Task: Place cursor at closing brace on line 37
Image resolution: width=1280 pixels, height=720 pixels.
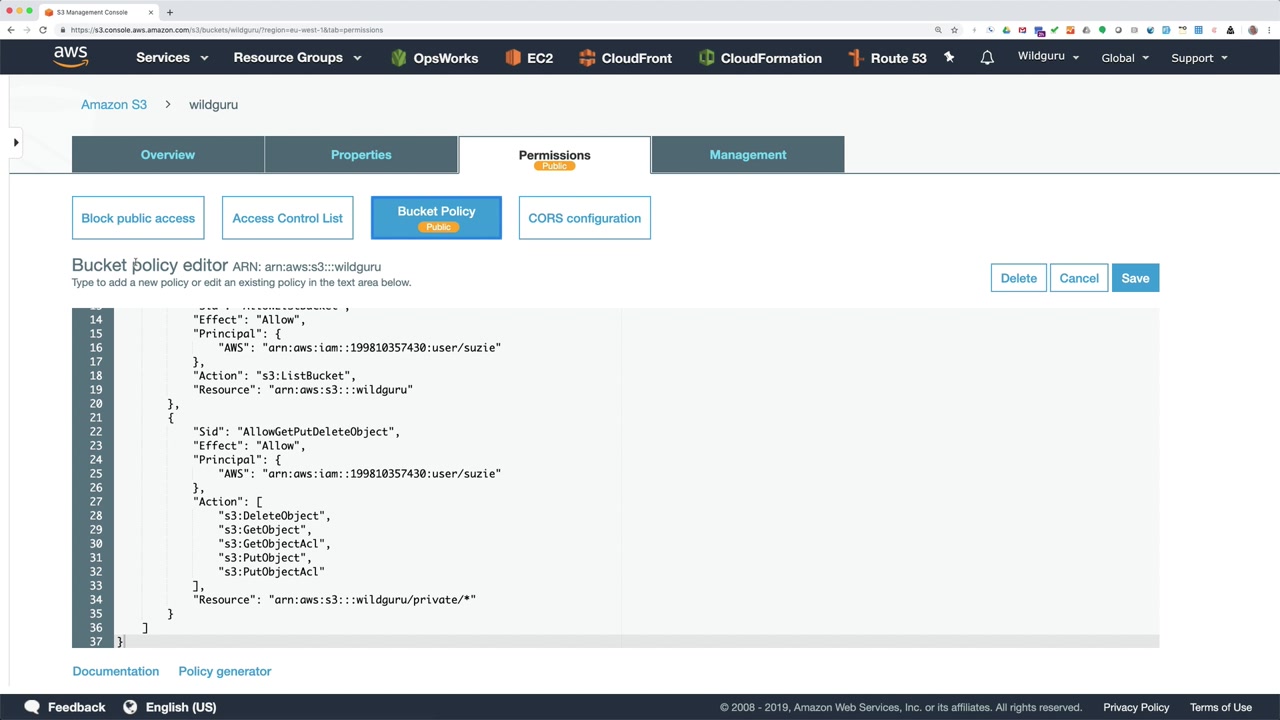Action: (x=120, y=642)
